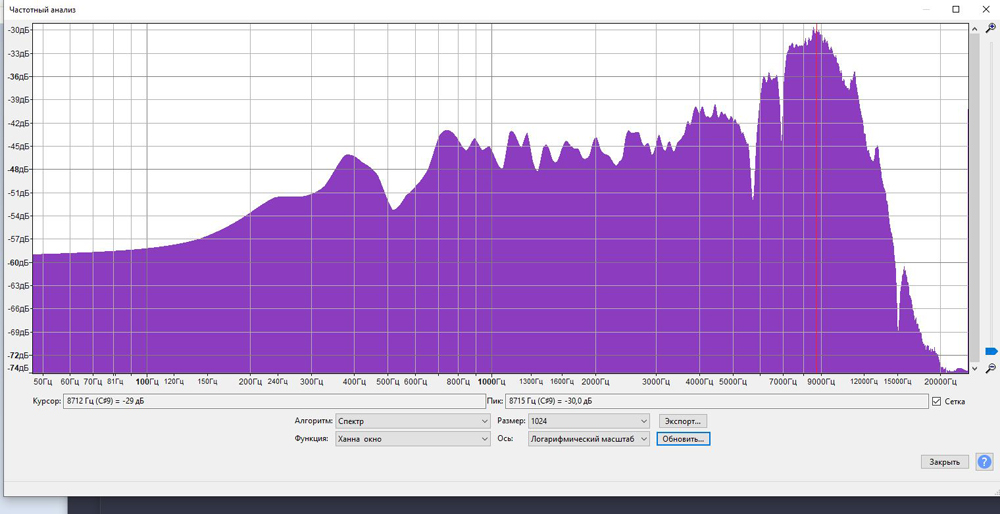
Task: Open the Алгоритм dropdown set to Спектр
Action: pyautogui.click(x=413, y=422)
